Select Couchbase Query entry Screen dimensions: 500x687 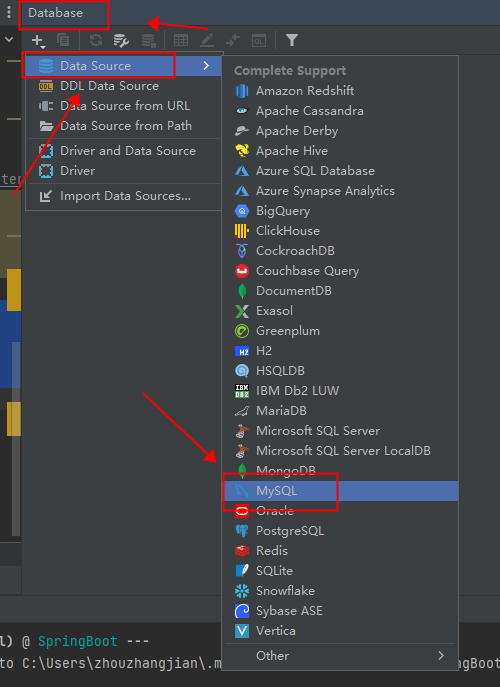pos(341,271)
